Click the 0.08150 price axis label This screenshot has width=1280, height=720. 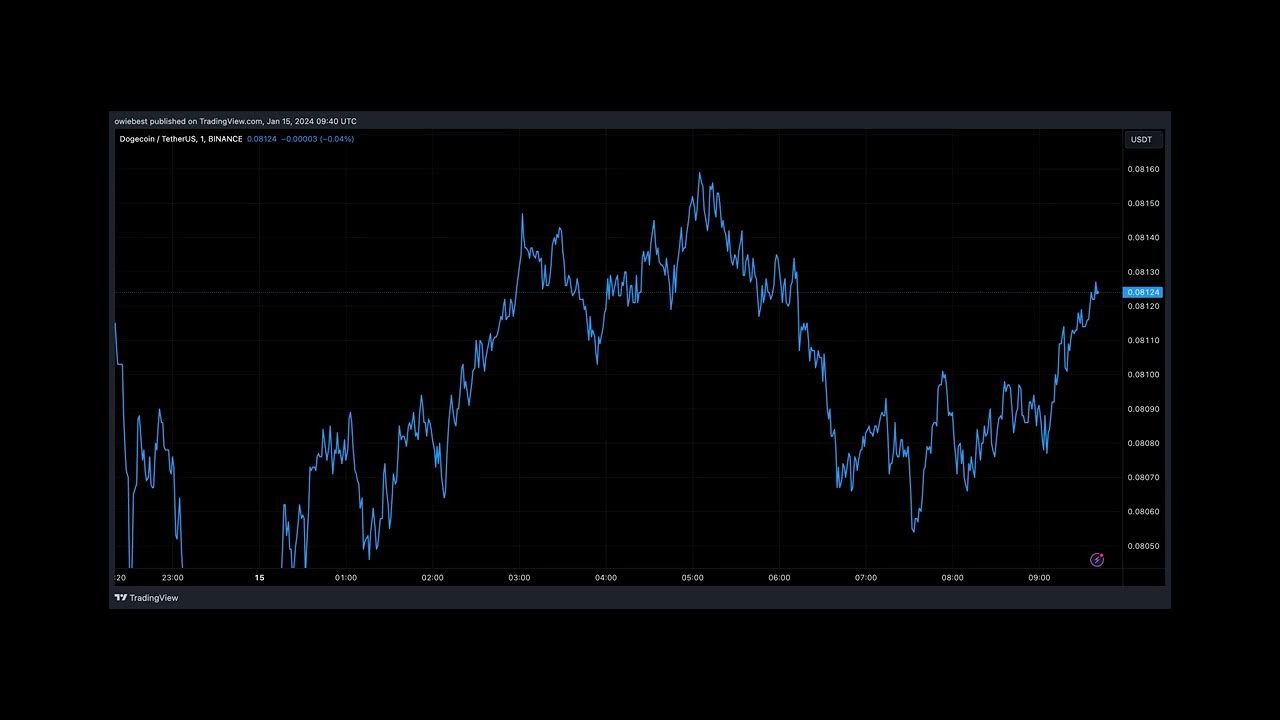(1143, 204)
